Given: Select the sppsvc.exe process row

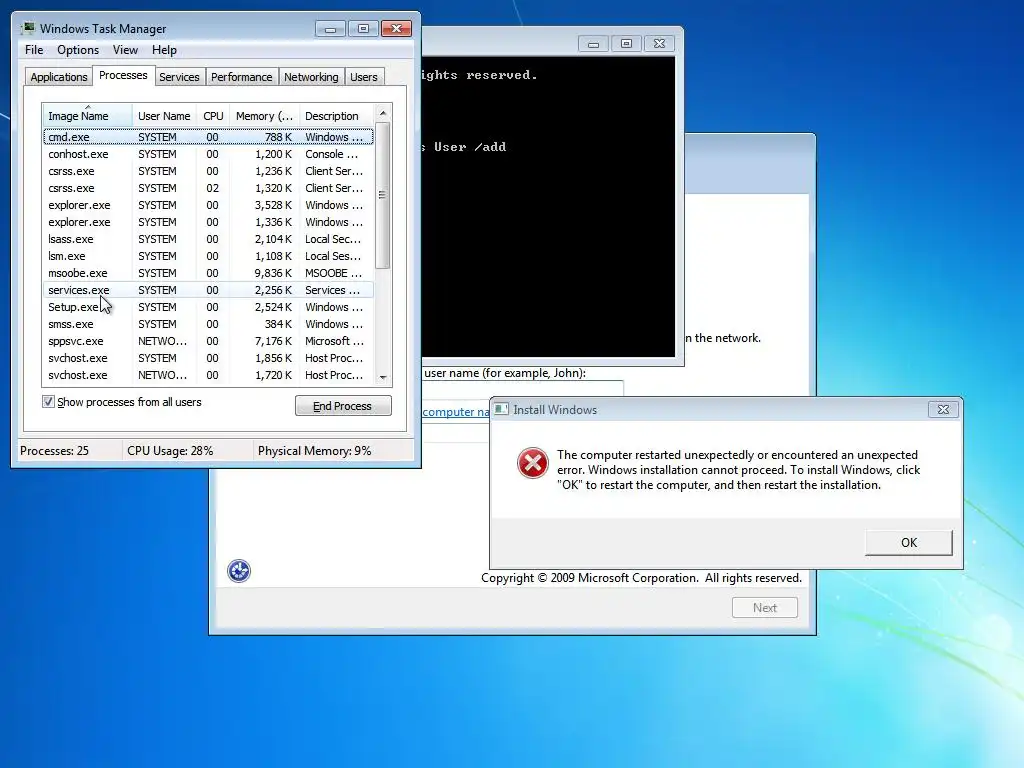Looking at the screenshot, I should [208, 341].
